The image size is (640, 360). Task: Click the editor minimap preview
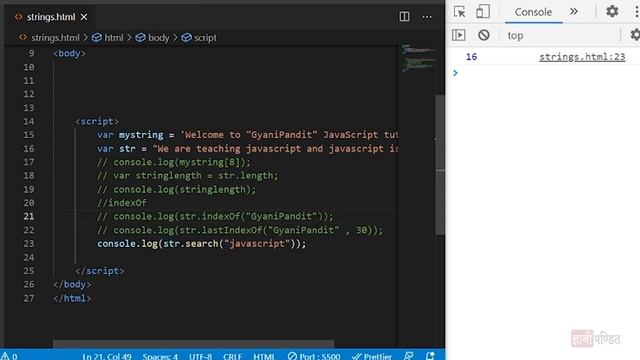pyautogui.click(x=418, y=58)
